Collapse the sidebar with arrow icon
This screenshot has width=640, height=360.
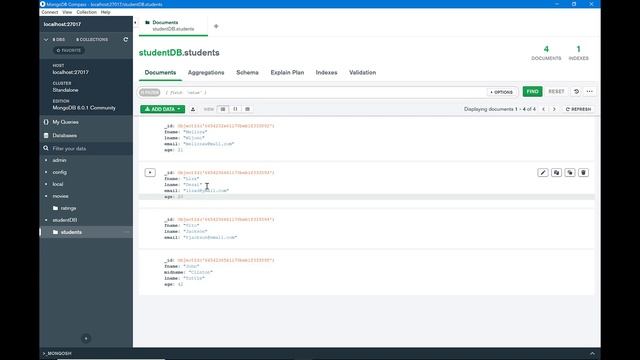(x=136, y=22)
